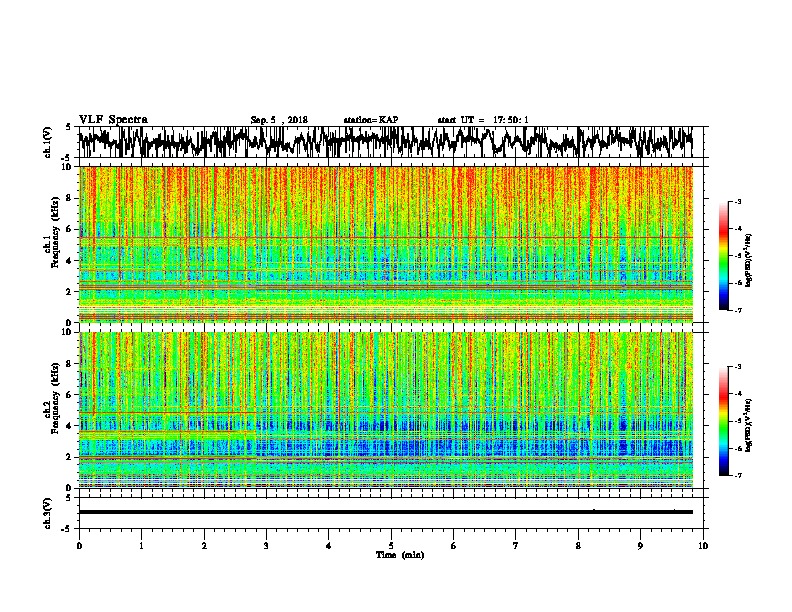This screenshot has width=792, height=612.
Task: Click the ch.1 "Frequency (kHz)" axis label
Action: click(x=55, y=233)
